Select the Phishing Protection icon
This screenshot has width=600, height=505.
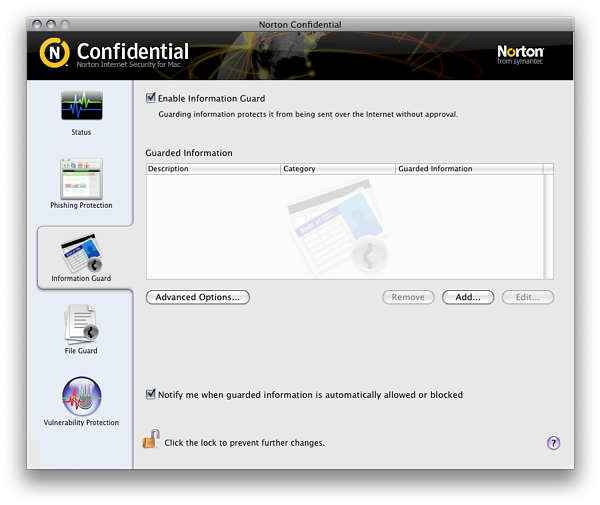point(81,178)
